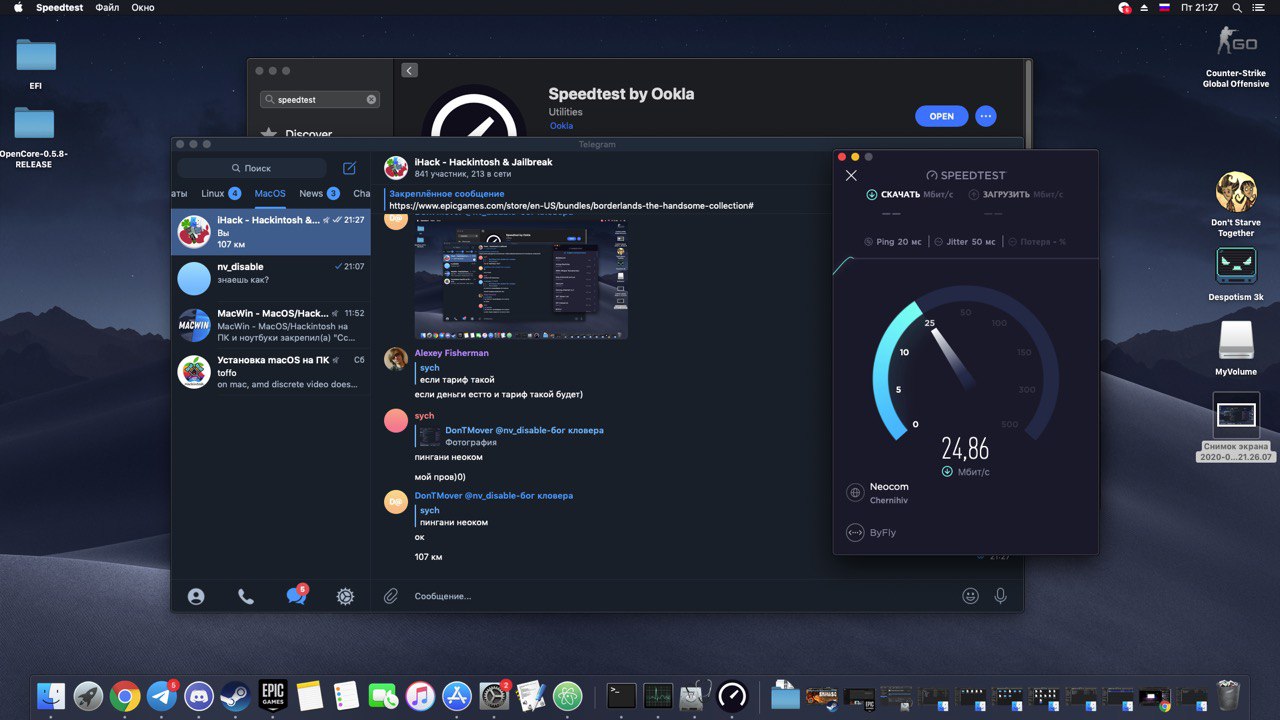Open the Apple menu
This screenshot has width=1280, height=720.
point(18,8)
